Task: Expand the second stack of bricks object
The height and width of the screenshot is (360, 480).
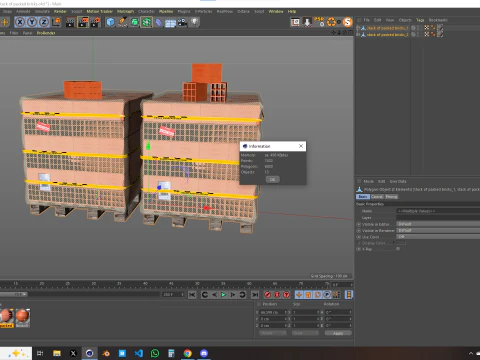Action: [358, 34]
